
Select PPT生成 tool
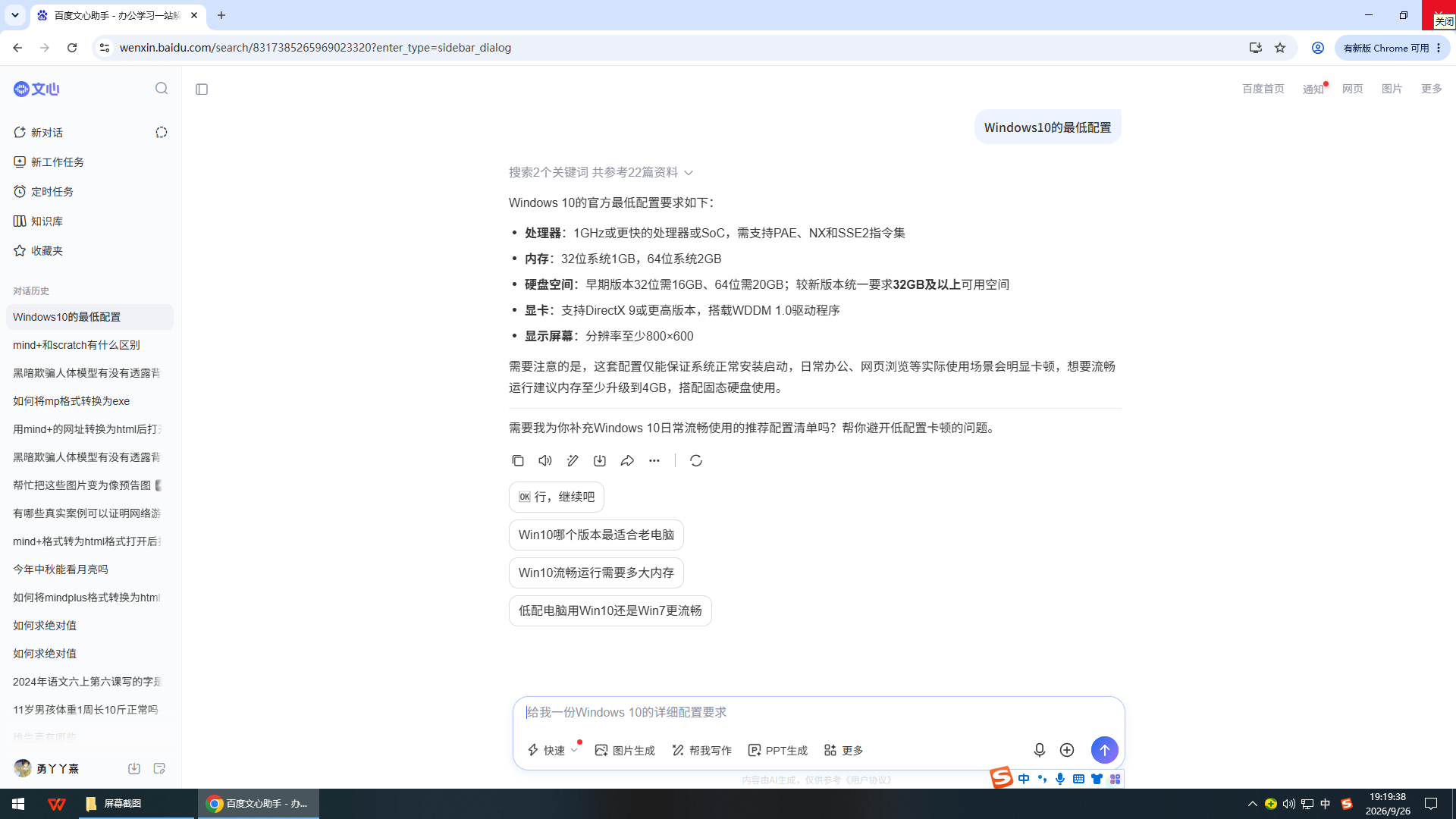click(x=777, y=750)
